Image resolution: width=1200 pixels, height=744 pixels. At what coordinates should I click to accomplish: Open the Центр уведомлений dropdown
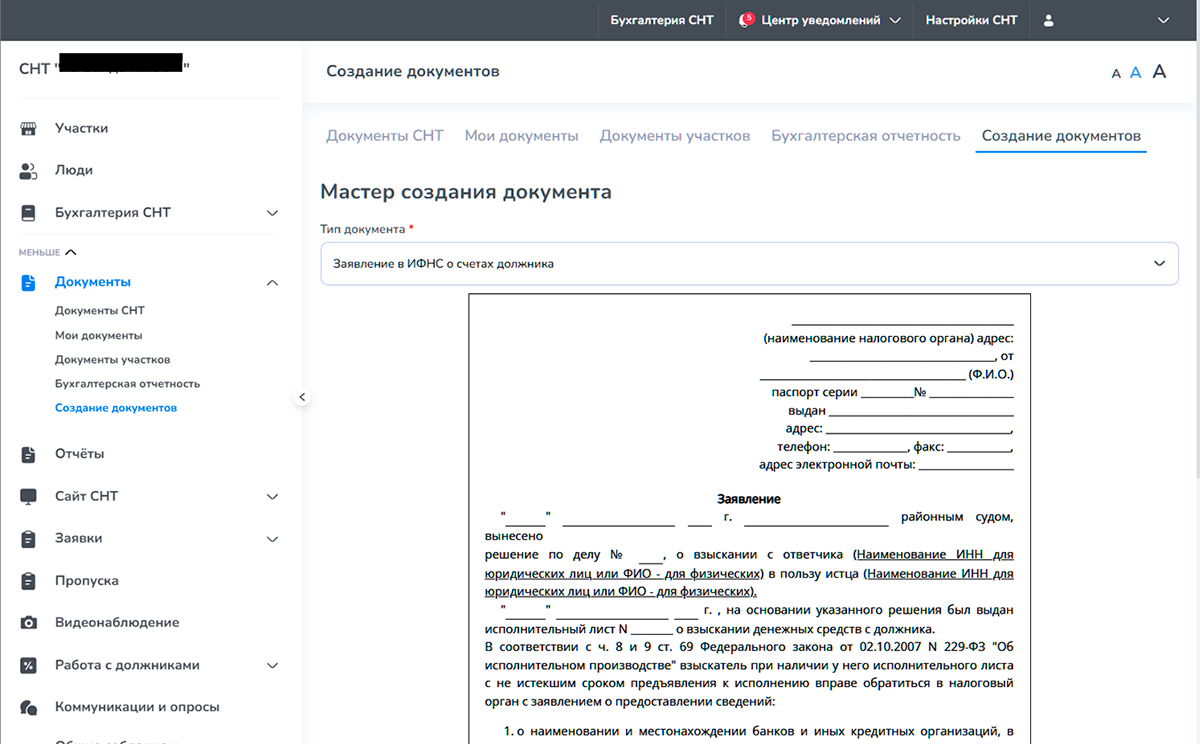(x=820, y=20)
